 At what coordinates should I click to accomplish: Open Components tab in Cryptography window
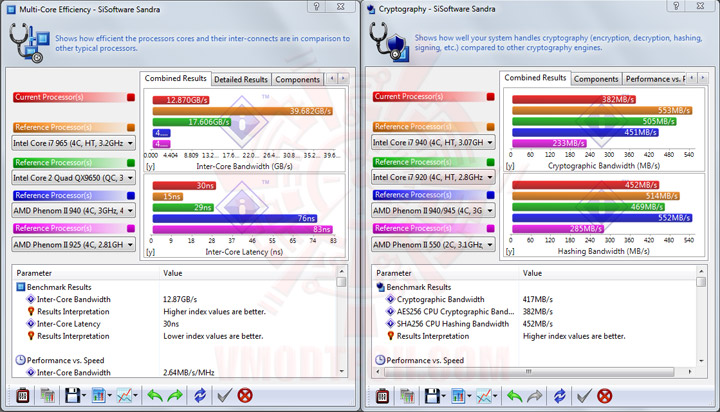click(596, 79)
